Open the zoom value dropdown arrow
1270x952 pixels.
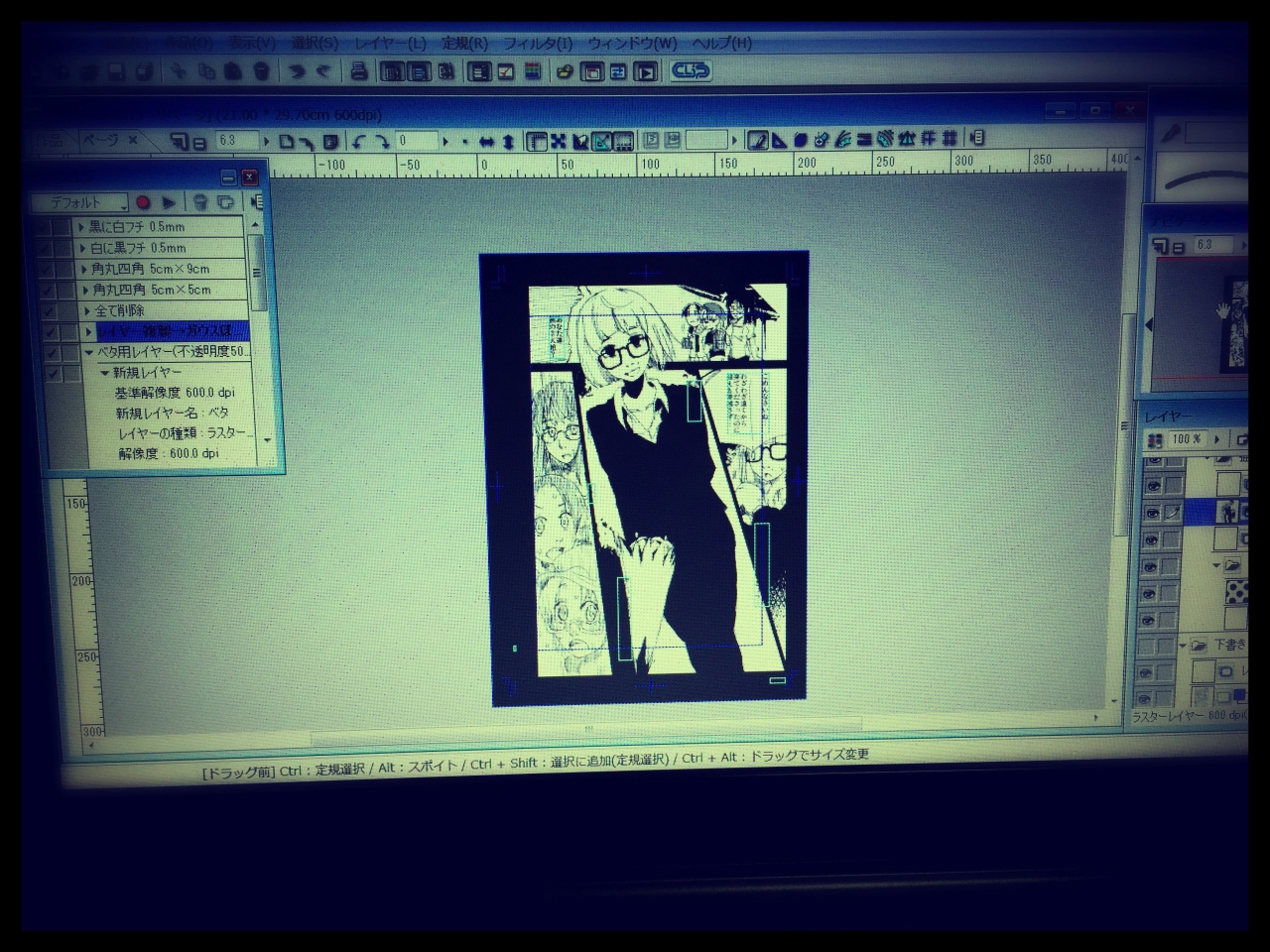click(x=266, y=141)
